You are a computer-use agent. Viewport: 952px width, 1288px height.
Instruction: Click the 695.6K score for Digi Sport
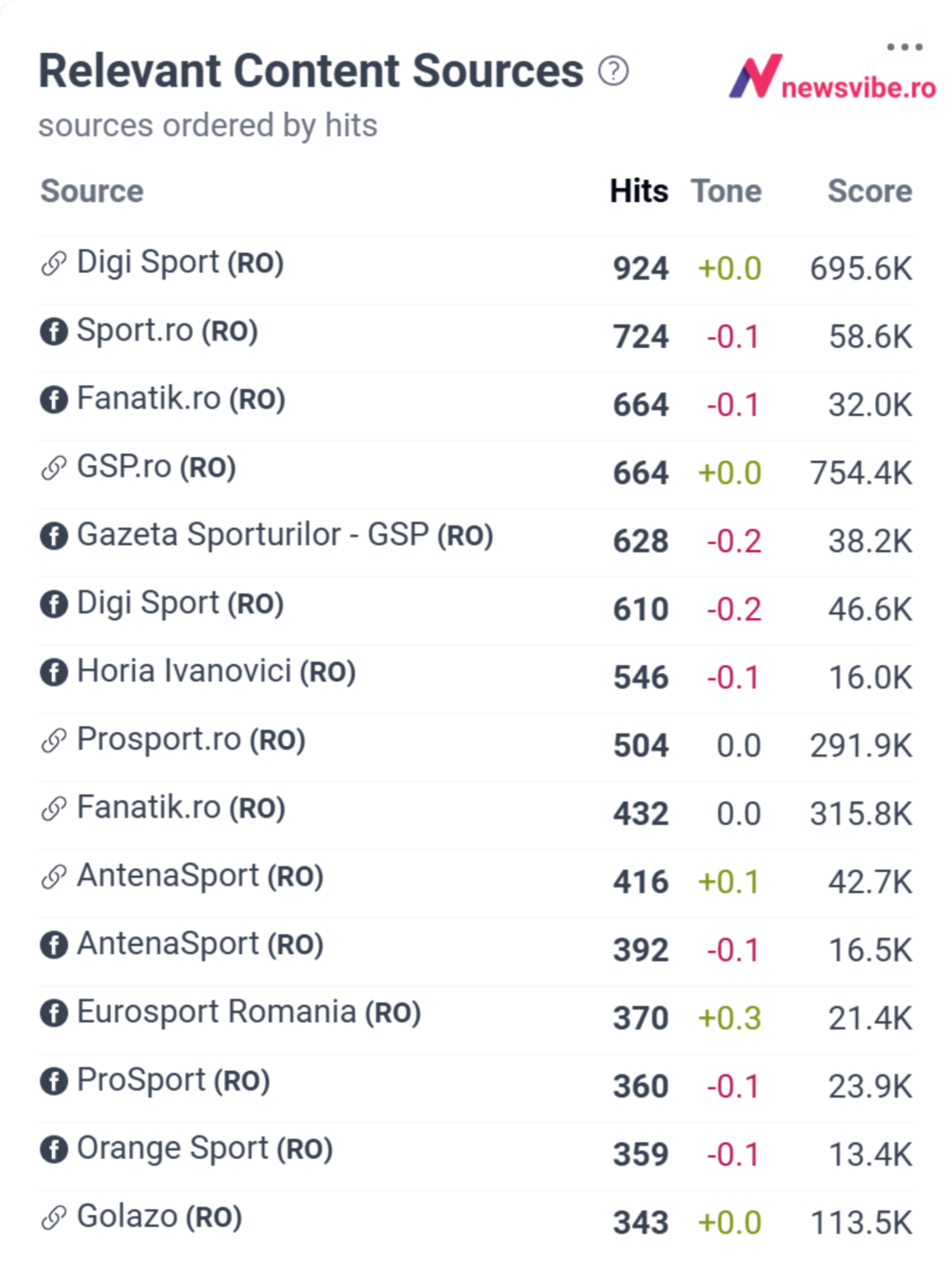click(861, 269)
